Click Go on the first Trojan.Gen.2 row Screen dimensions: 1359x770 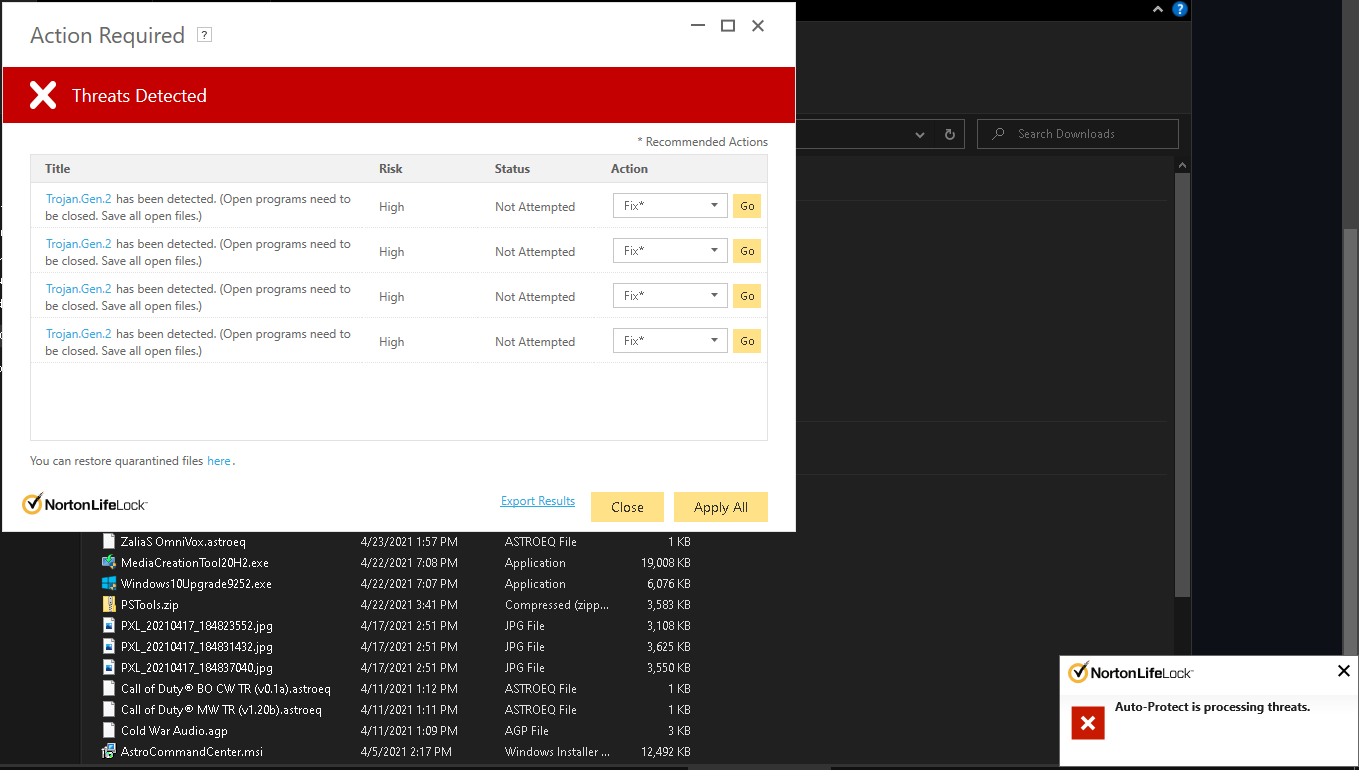coord(746,205)
